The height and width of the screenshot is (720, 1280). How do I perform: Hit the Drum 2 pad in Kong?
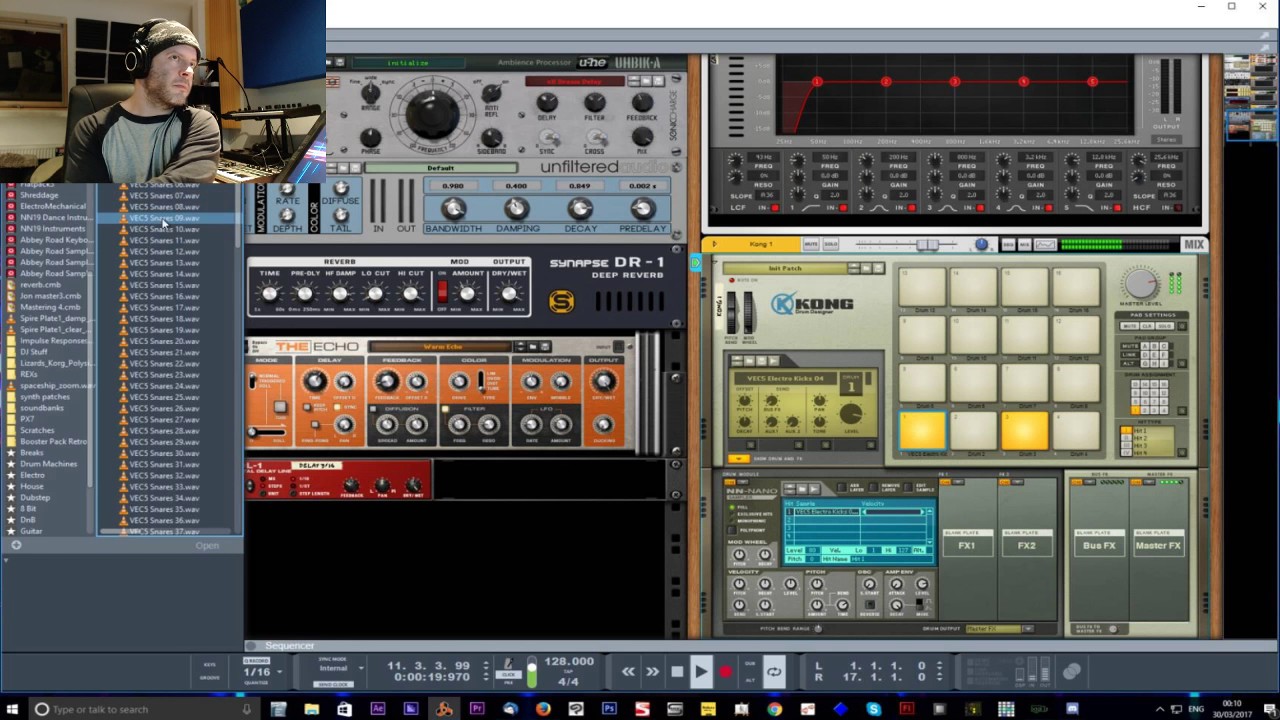[x=973, y=430]
